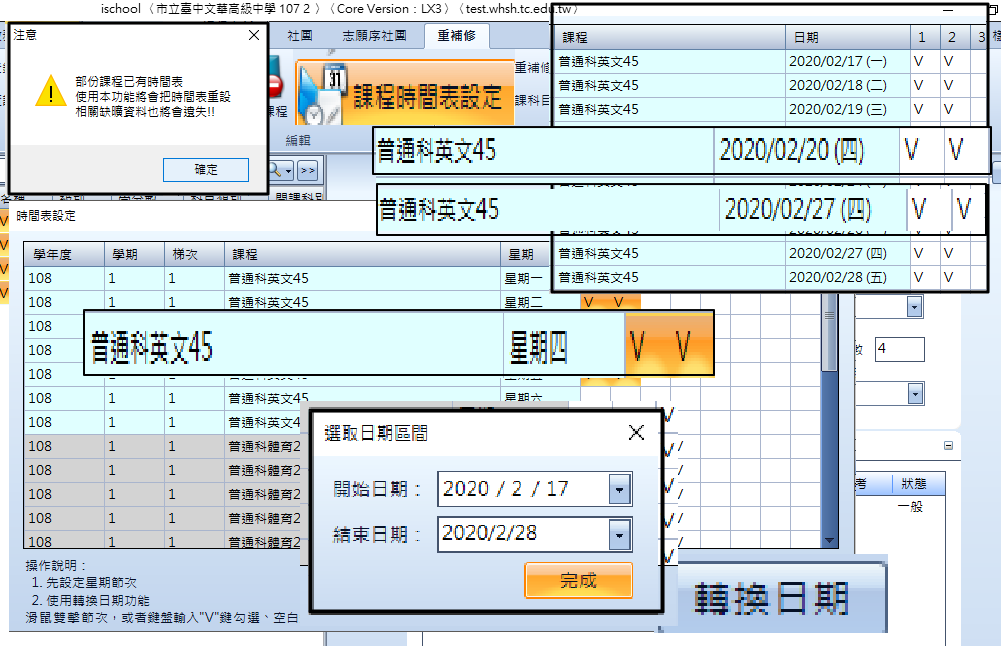Image resolution: width=1001 pixels, height=646 pixels.
Task: Close the 注意 warning dialog
Action: pos(253,36)
